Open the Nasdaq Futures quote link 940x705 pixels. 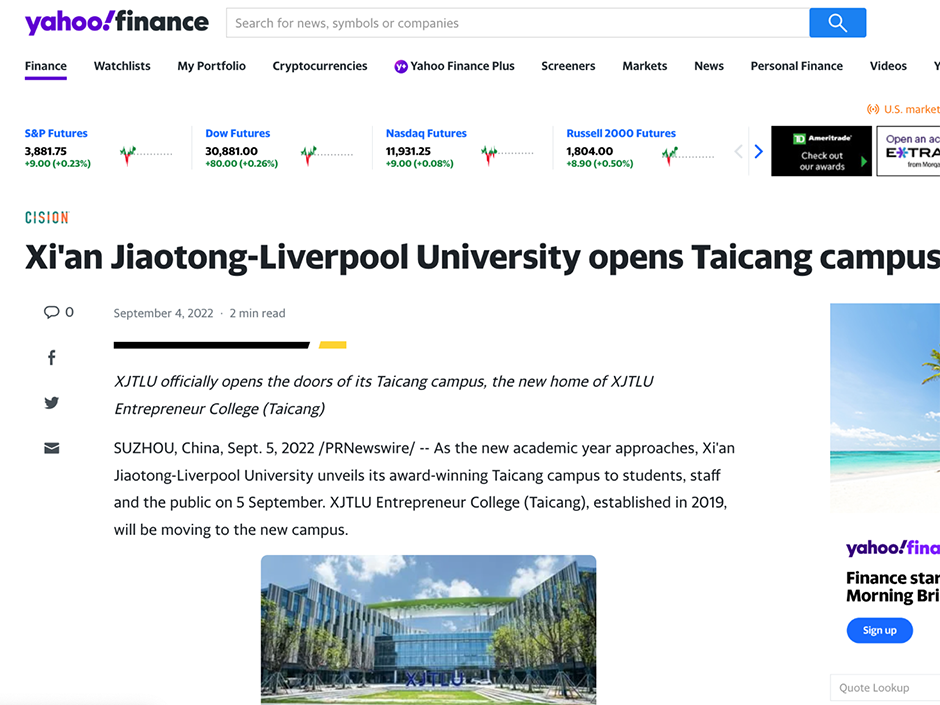coord(426,133)
